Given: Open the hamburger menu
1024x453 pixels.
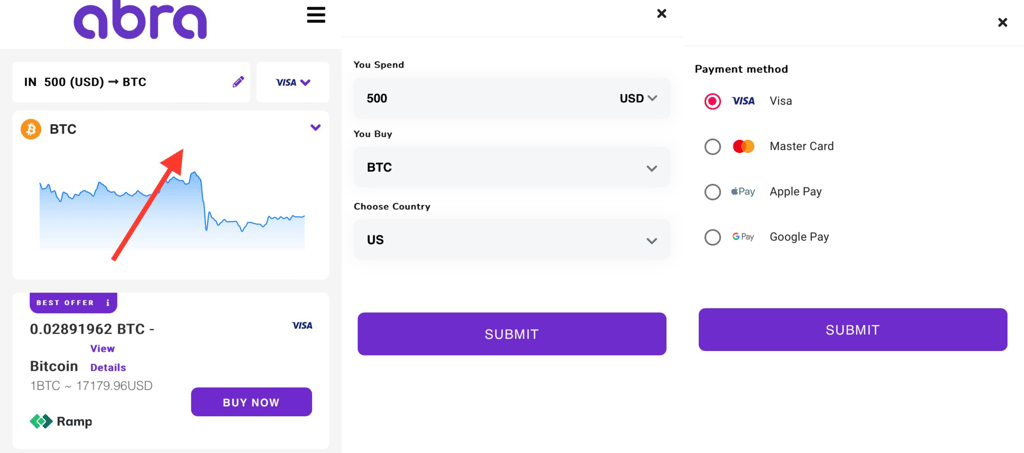Looking at the screenshot, I should (x=316, y=15).
